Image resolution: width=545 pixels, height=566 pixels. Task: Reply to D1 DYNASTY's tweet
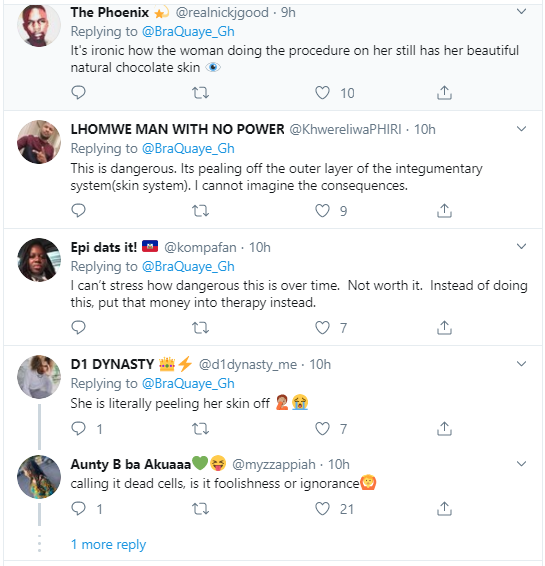(78, 429)
